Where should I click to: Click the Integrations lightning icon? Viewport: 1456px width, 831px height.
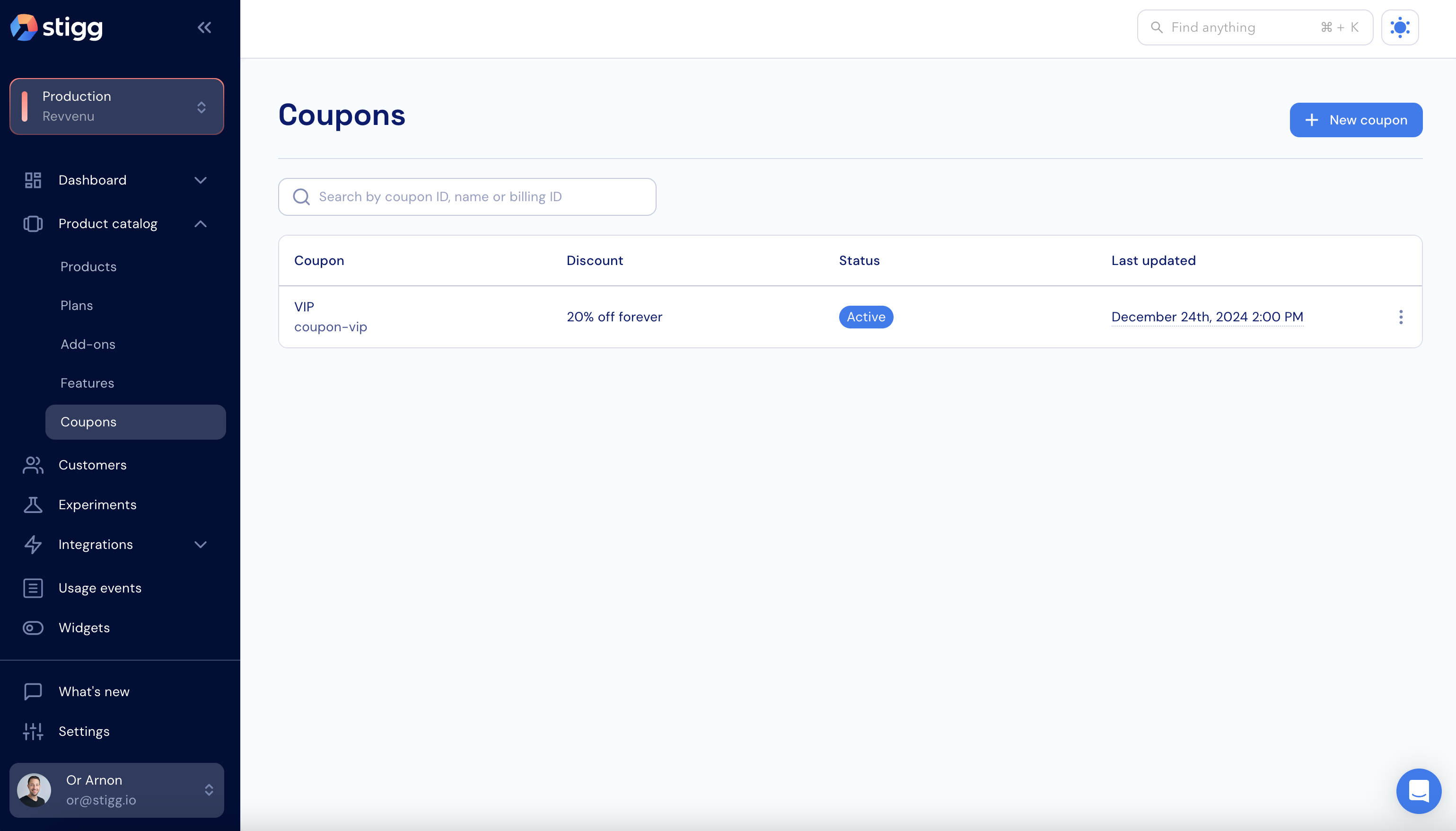tap(33, 545)
